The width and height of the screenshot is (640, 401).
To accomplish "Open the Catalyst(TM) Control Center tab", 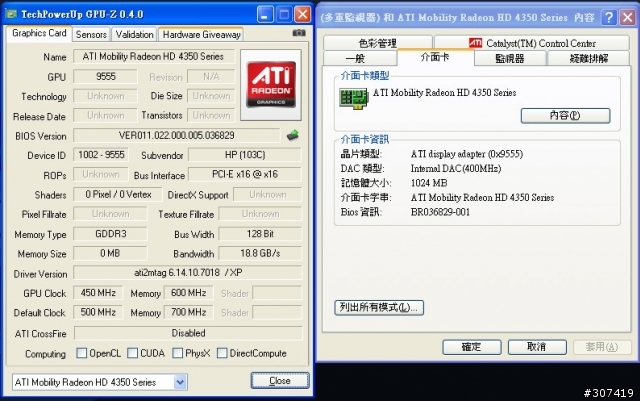I will (x=532, y=43).
